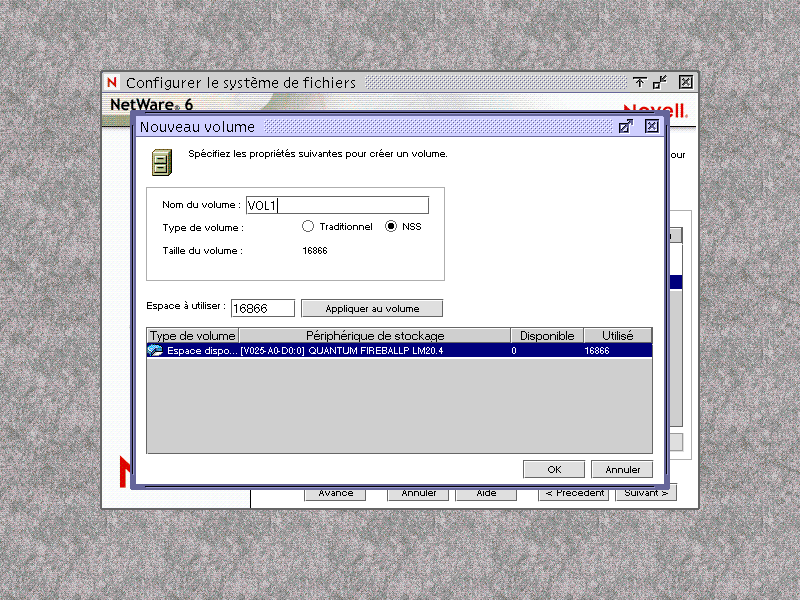Click Appliquer au volume button

point(372,308)
